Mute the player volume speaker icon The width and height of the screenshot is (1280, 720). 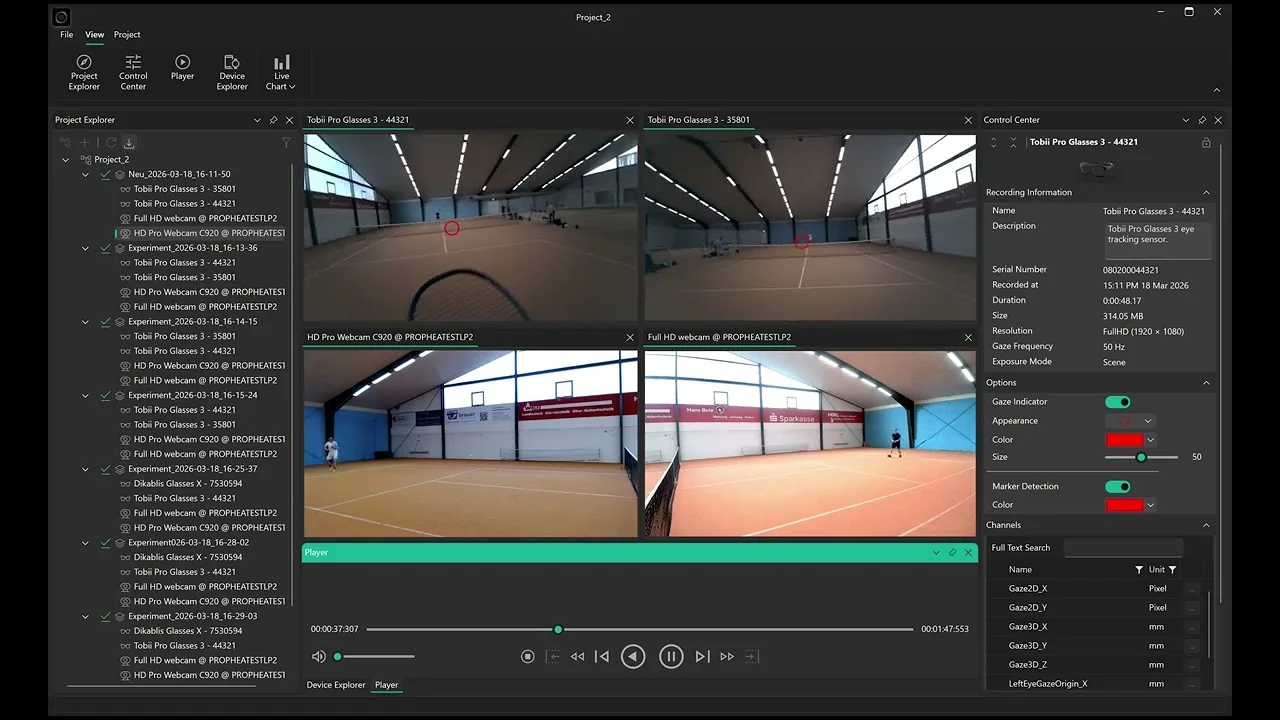coord(318,656)
